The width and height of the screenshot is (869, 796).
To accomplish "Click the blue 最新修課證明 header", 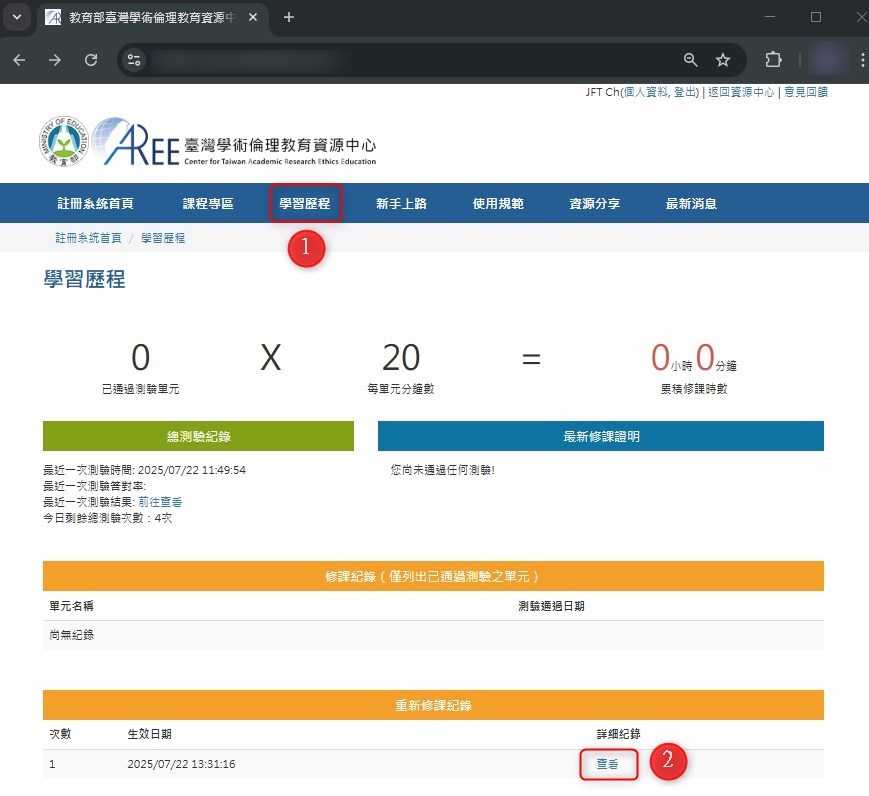I will (601, 436).
